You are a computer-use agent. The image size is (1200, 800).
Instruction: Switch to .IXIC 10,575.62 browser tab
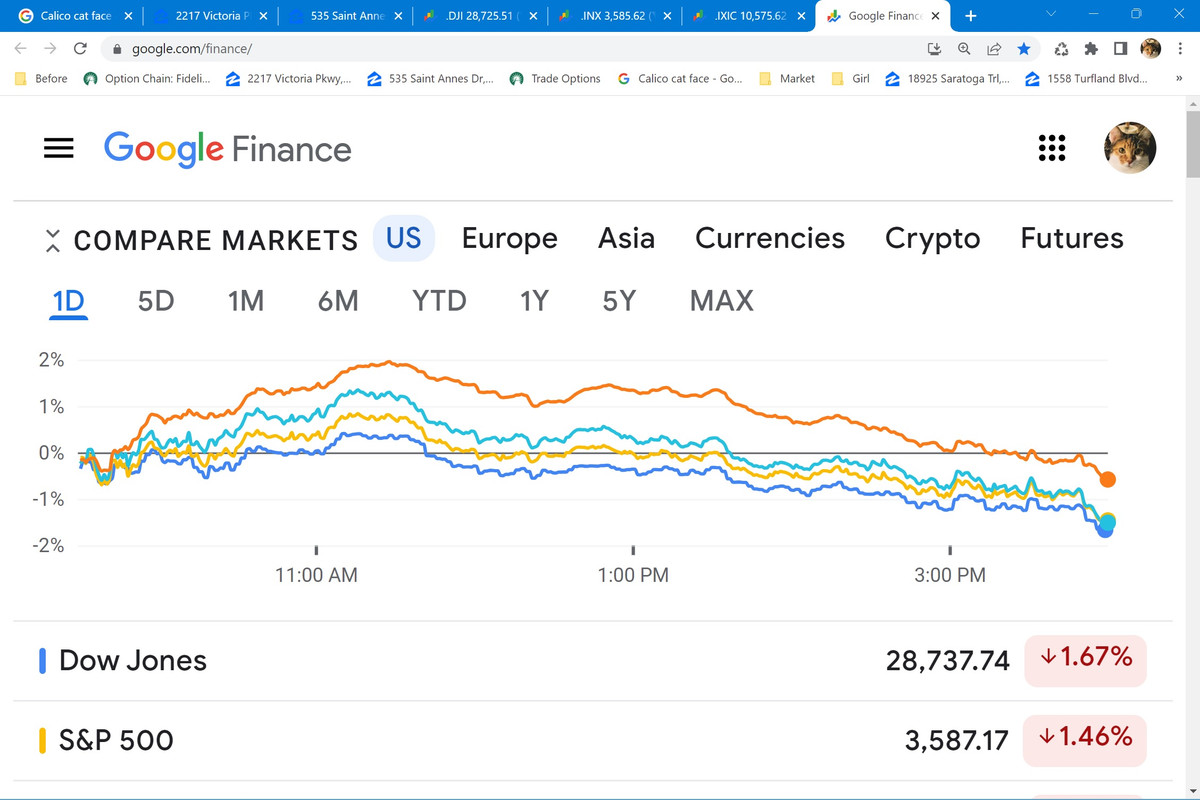749,16
